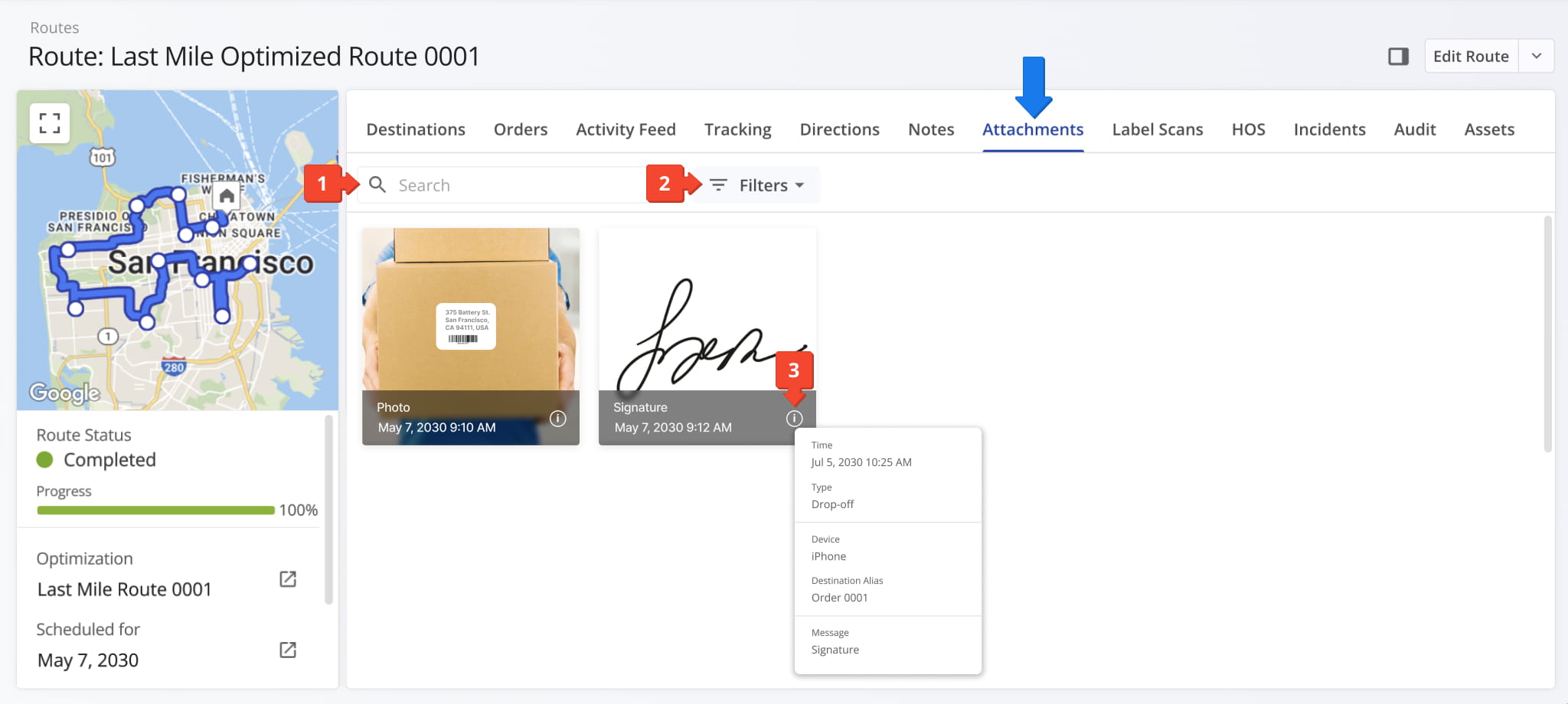Open the Filters dropdown
The image size is (1568, 704).
pyautogui.click(x=756, y=185)
